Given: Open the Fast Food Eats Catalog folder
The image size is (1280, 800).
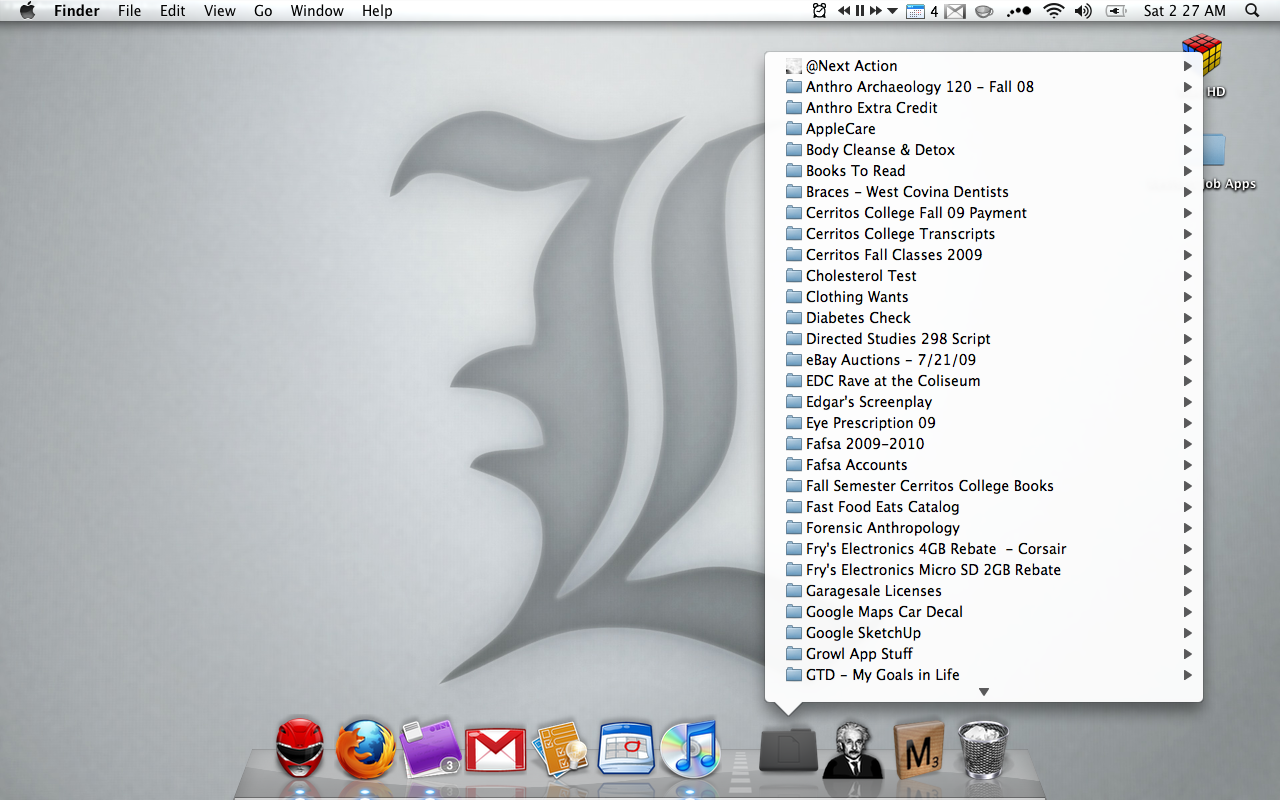Looking at the screenshot, I should pos(984,507).
